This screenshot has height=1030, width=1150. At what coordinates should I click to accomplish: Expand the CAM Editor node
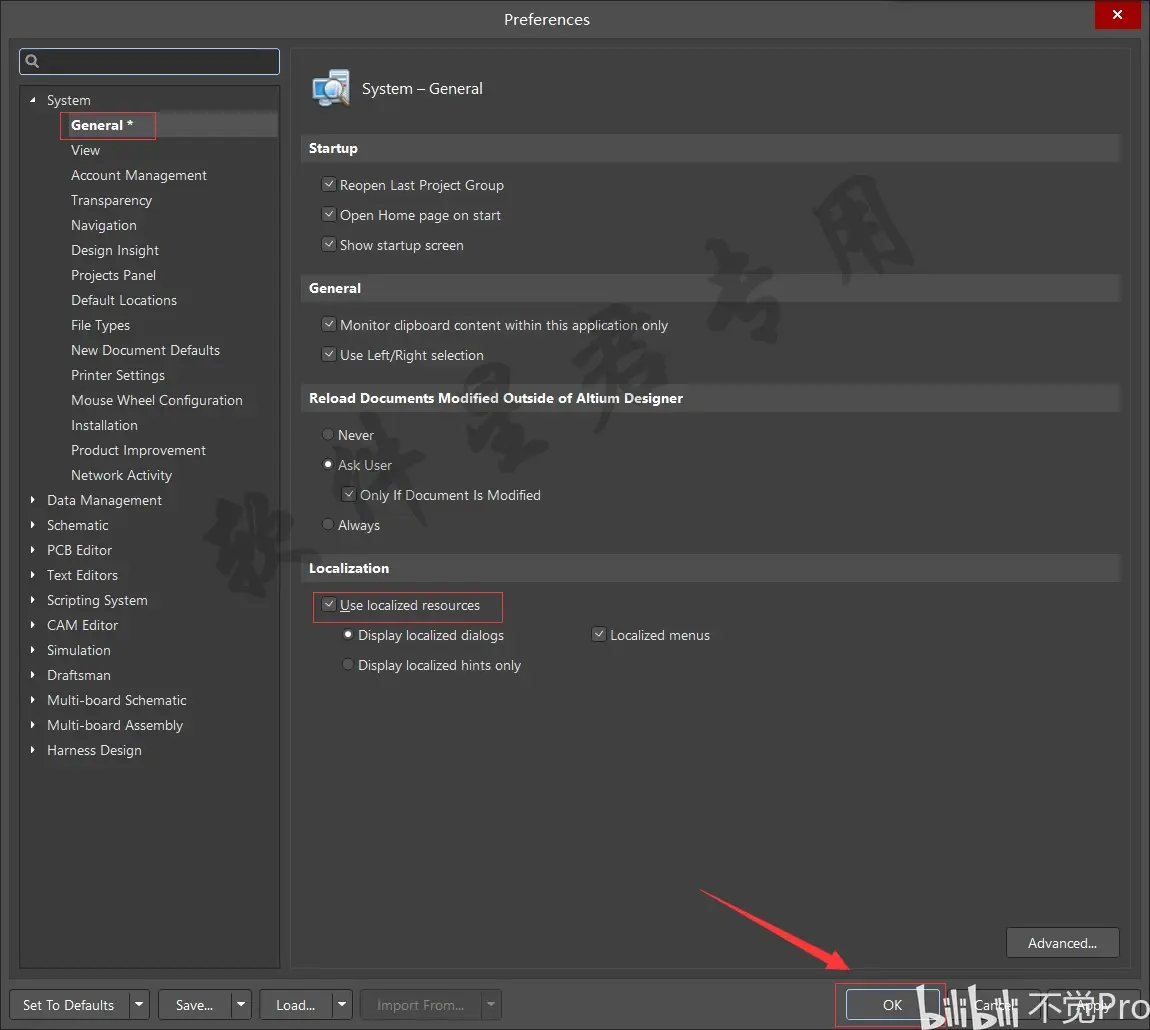pyautogui.click(x=32, y=624)
